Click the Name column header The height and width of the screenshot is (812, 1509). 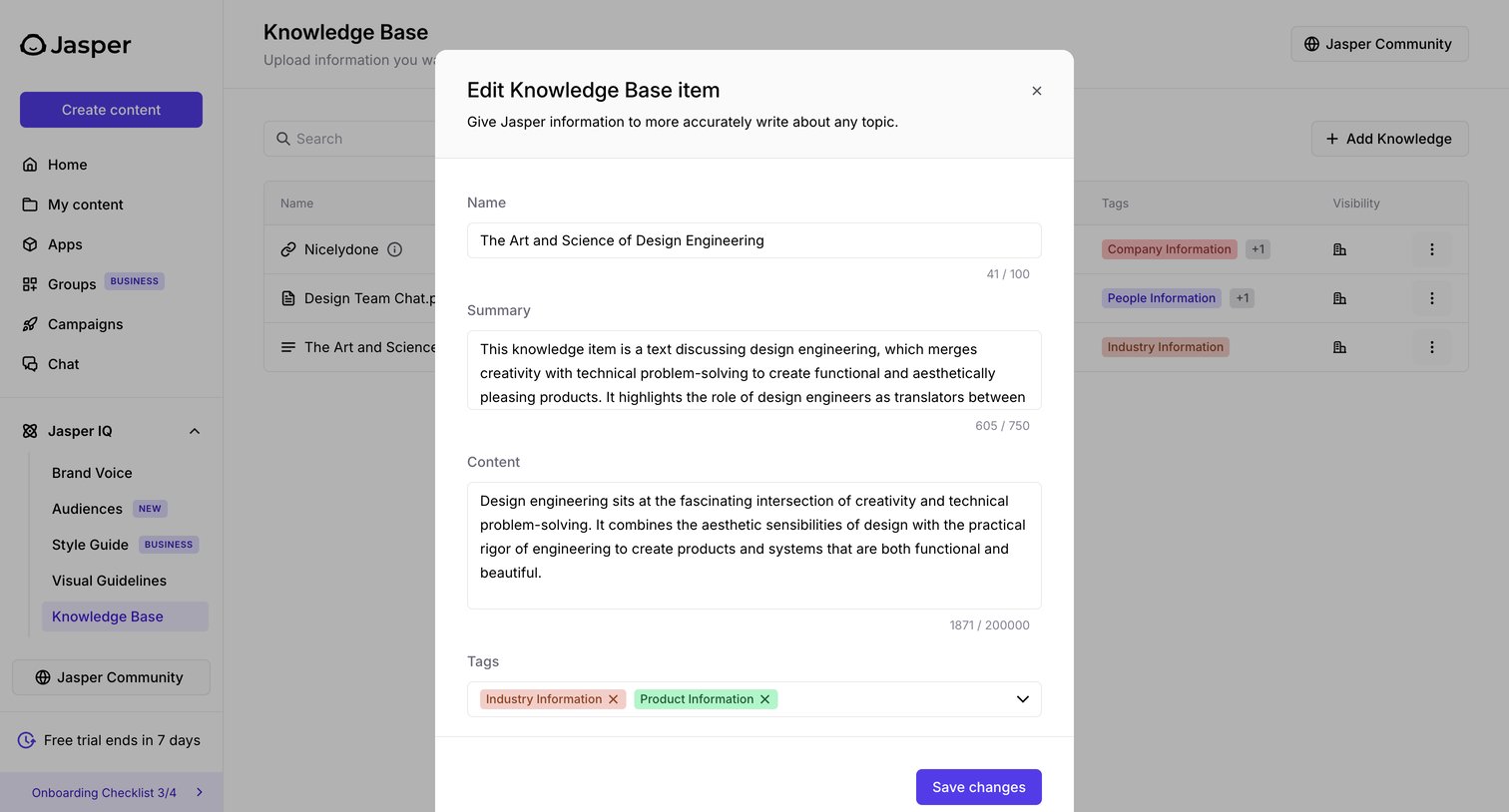(x=296, y=203)
